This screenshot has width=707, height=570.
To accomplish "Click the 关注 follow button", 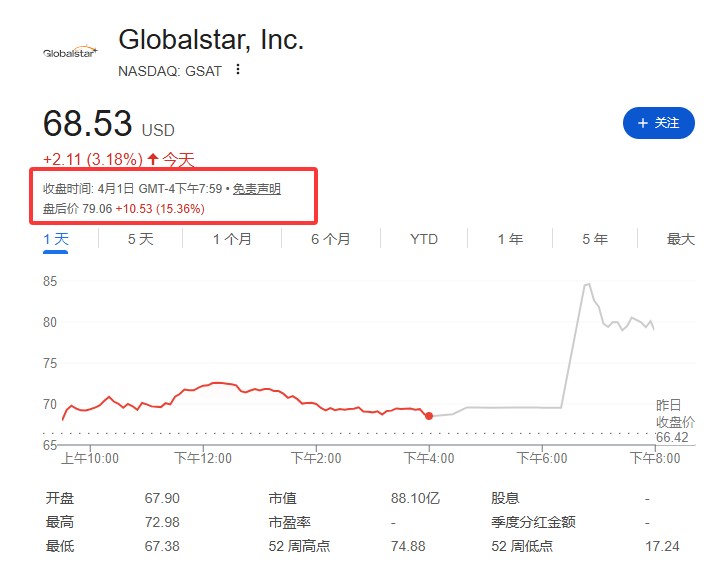I will pos(658,123).
